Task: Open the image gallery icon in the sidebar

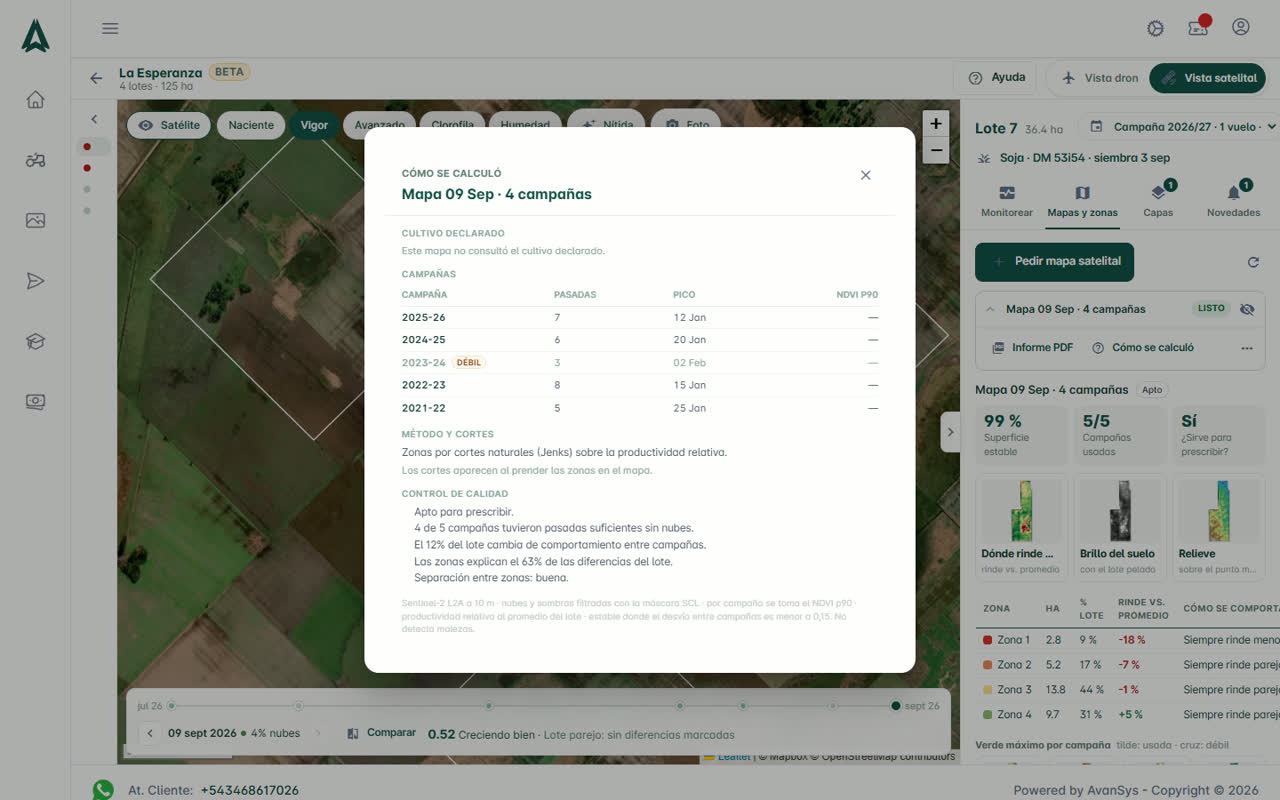Action: tap(36, 220)
